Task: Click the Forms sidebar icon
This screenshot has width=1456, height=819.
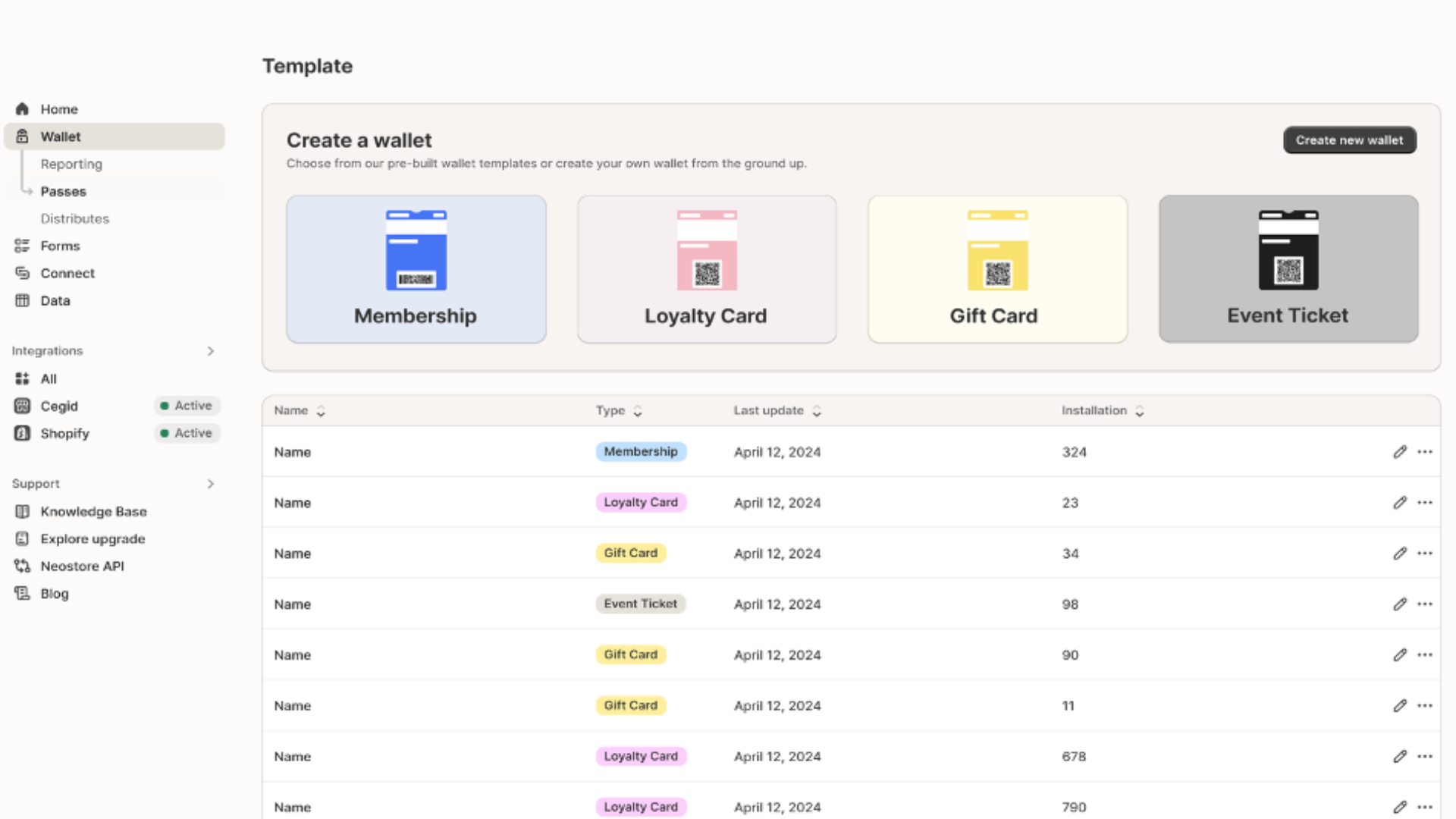Action: pyautogui.click(x=22, y=246)
